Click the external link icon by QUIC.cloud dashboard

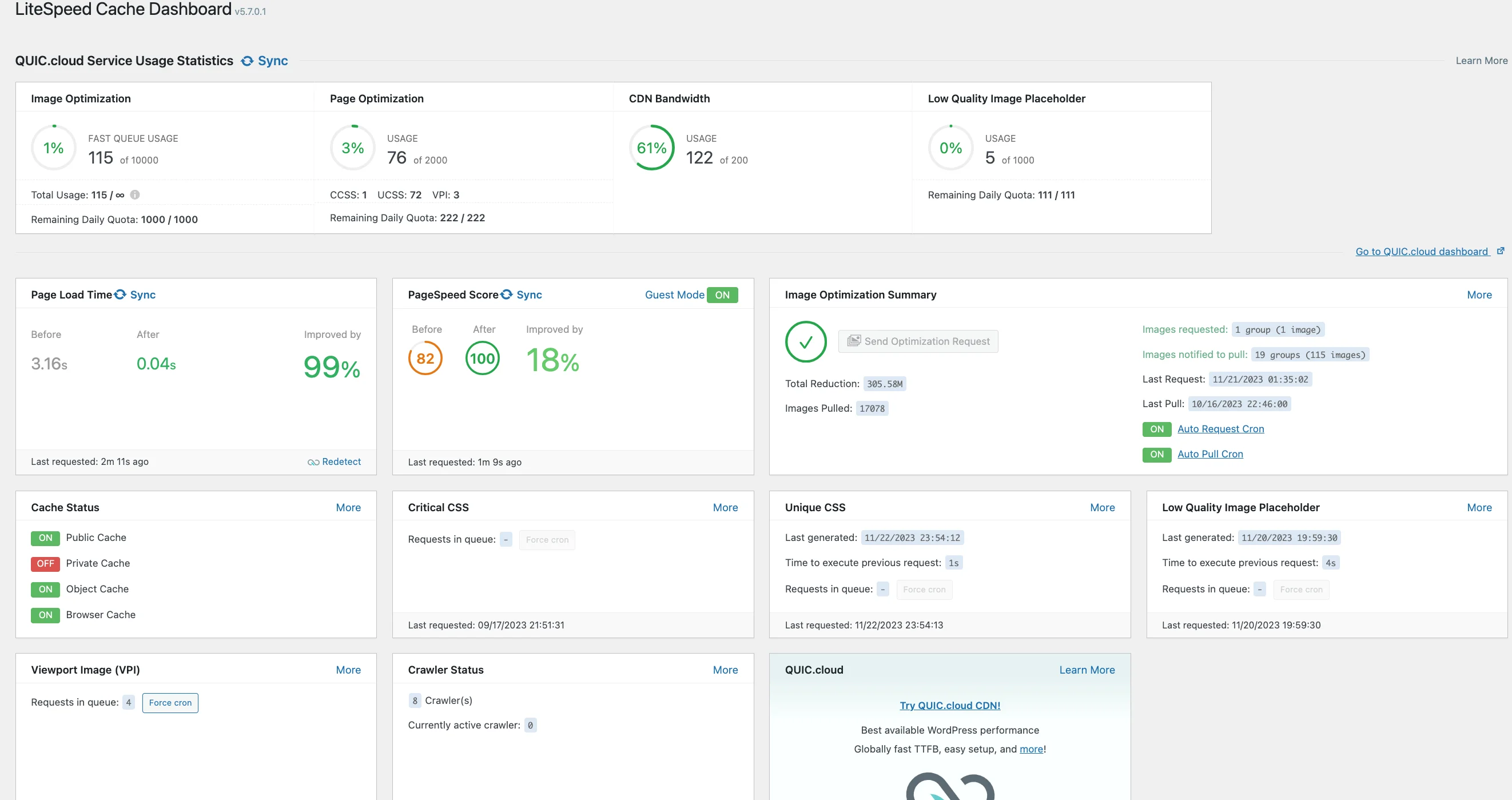(x=1500, y=251)
